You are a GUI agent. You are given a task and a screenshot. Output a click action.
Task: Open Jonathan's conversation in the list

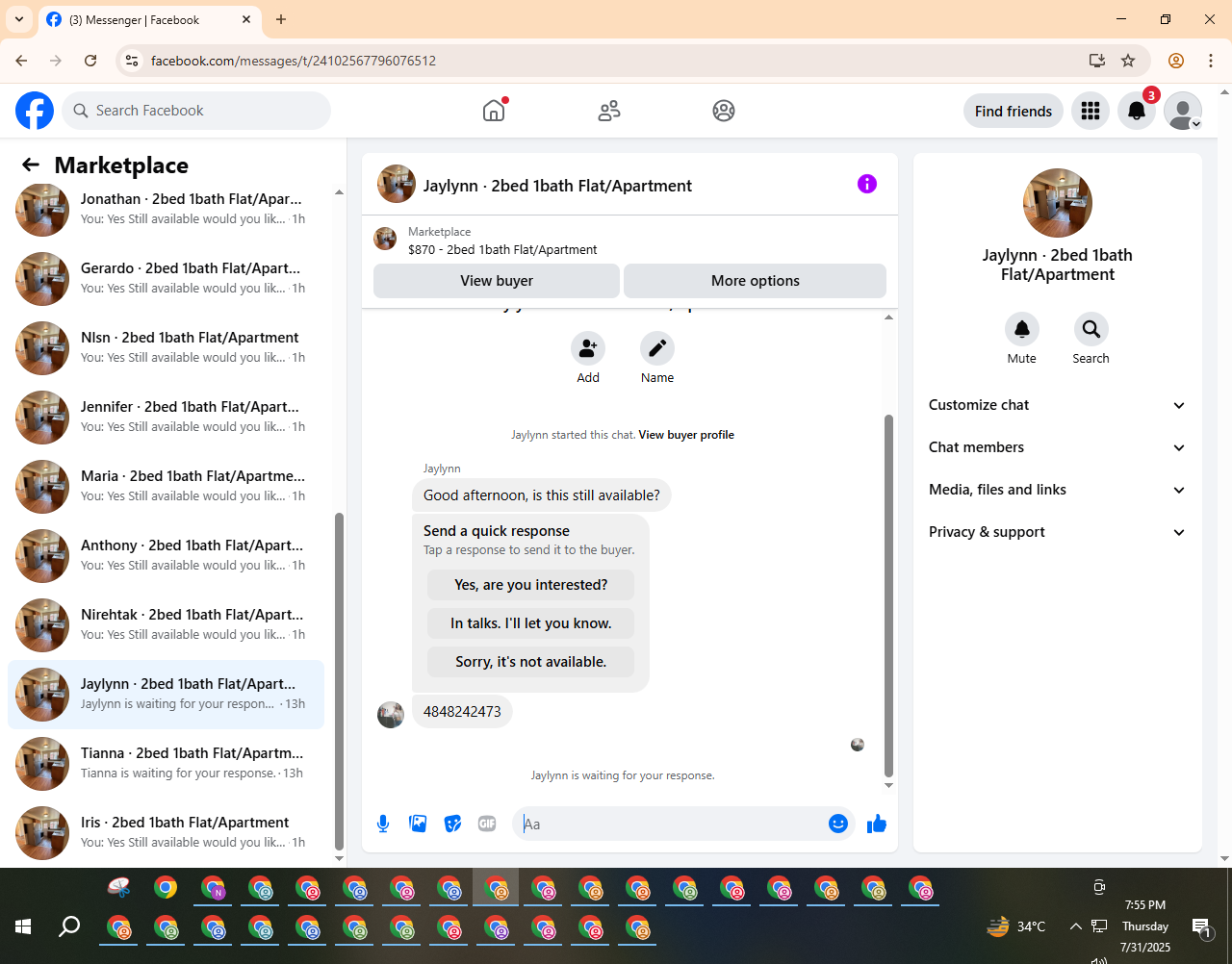click(166, 209)
